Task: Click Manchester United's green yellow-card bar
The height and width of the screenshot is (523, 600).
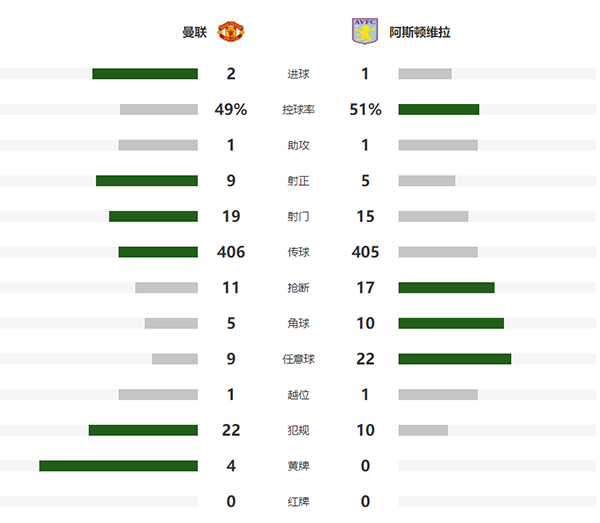Action: coord(118,466)
